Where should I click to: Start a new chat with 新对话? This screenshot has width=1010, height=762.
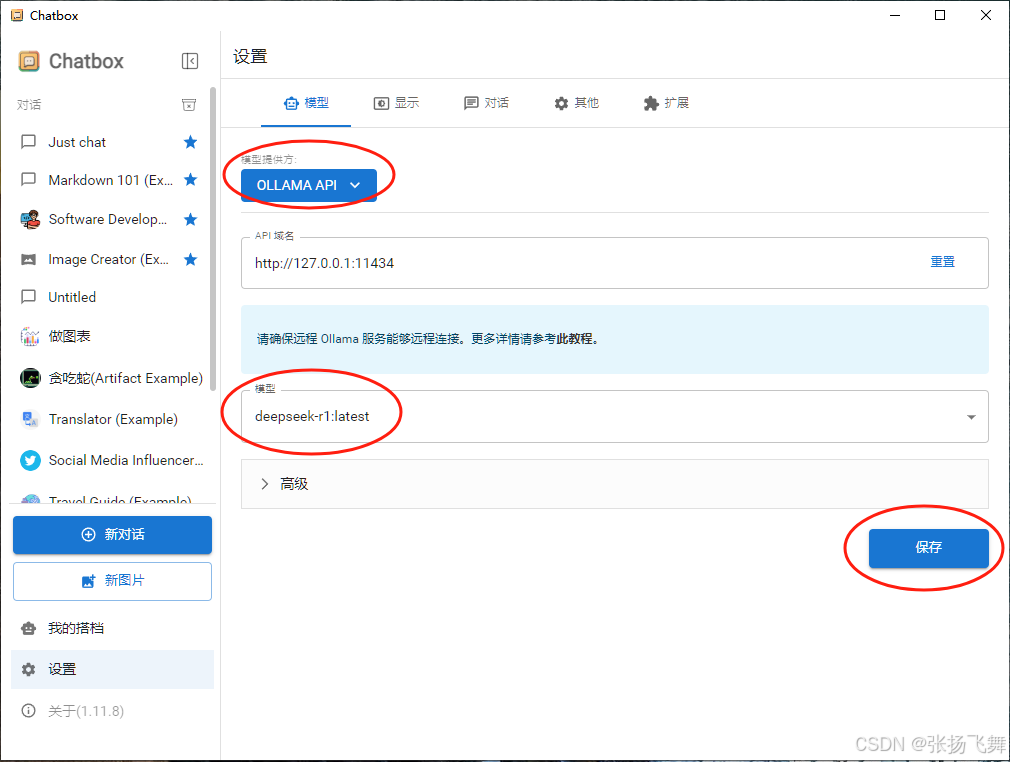point(112,535)
